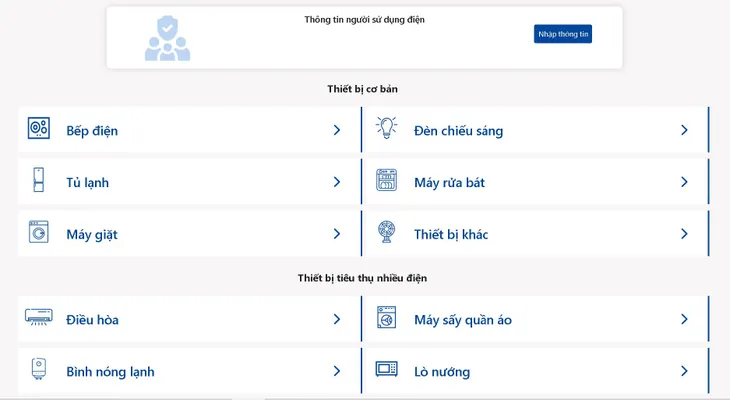Click the Máy giặt washing machine icon
730x400 pixels.
[39, 232]
